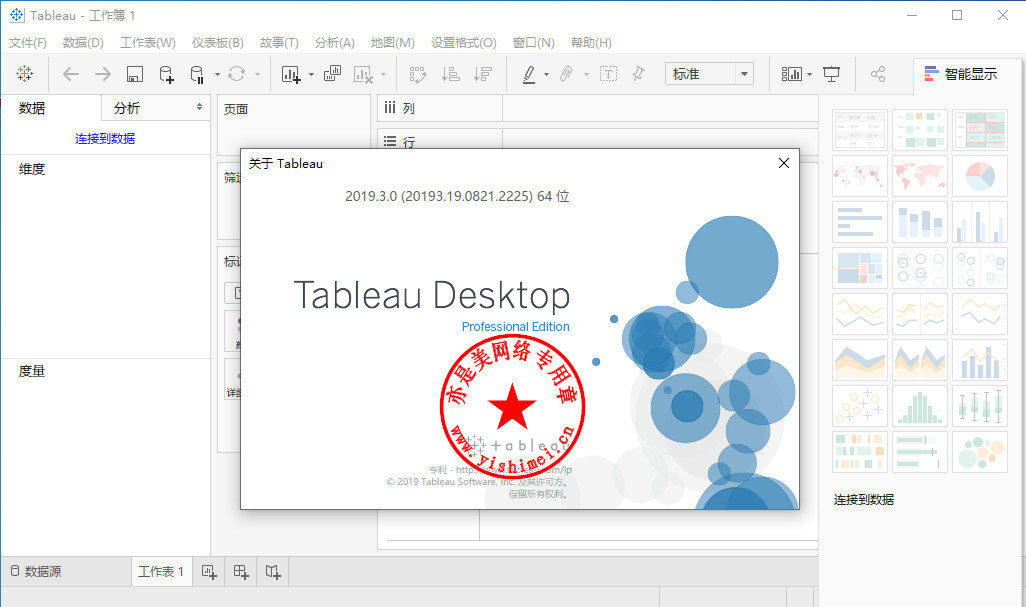Open the 工作表(W) menu
The image size is (1026, 607).
[x=148, y=43]
